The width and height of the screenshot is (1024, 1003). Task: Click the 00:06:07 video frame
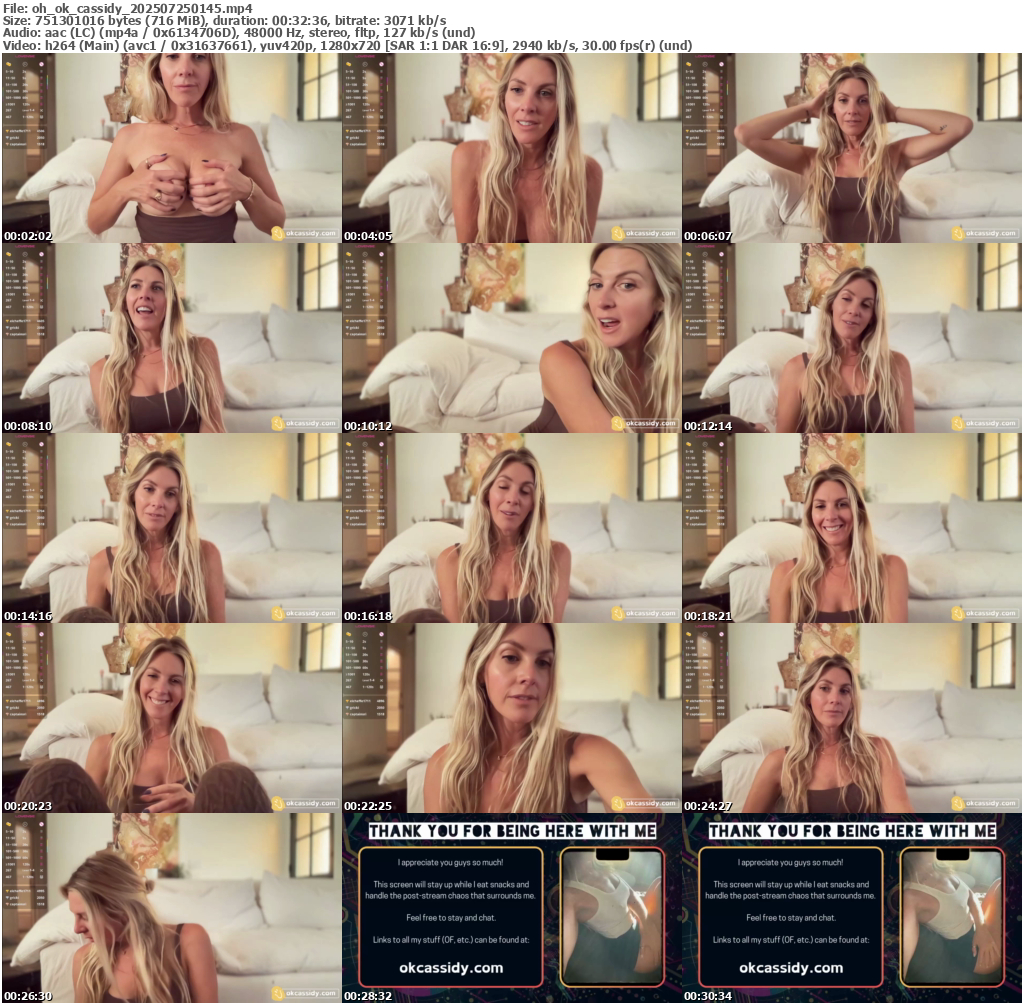point(852,148)
